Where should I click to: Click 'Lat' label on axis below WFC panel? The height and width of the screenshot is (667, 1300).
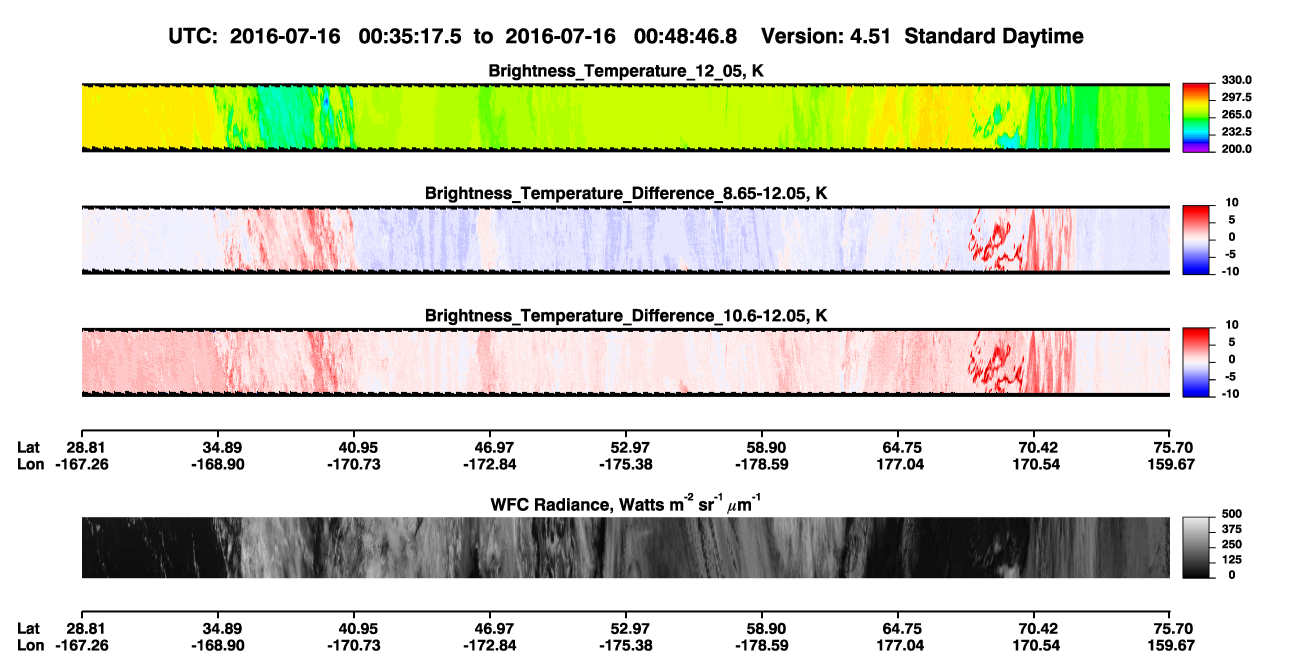click(x=30, y=629)
